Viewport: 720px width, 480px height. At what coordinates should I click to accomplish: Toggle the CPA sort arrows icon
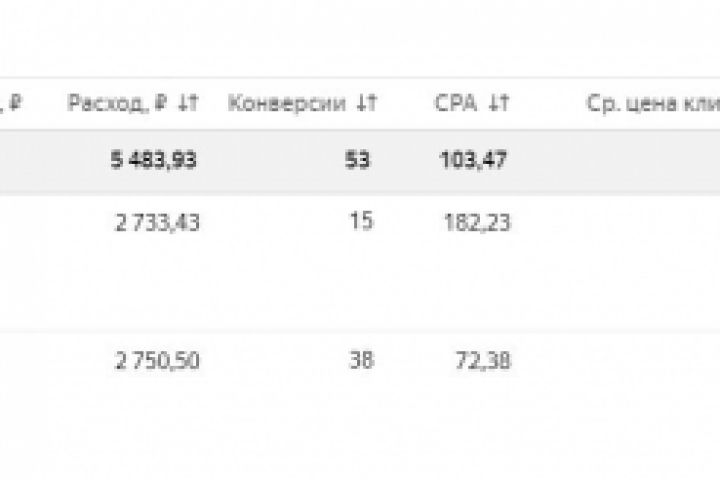pos(500,102)
